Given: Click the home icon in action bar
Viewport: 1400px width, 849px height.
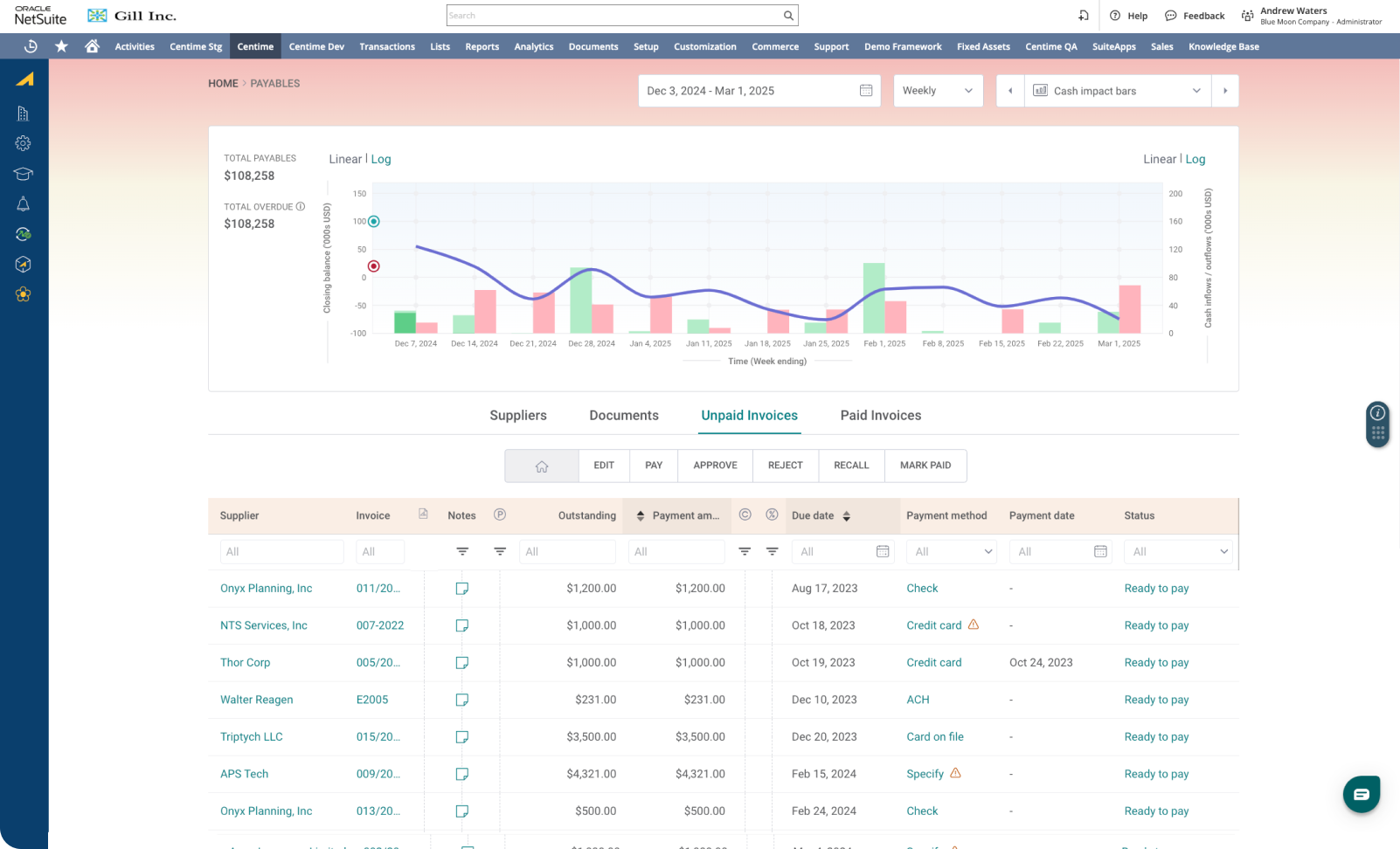Looking at the screenshot, I should coord(542,466).
